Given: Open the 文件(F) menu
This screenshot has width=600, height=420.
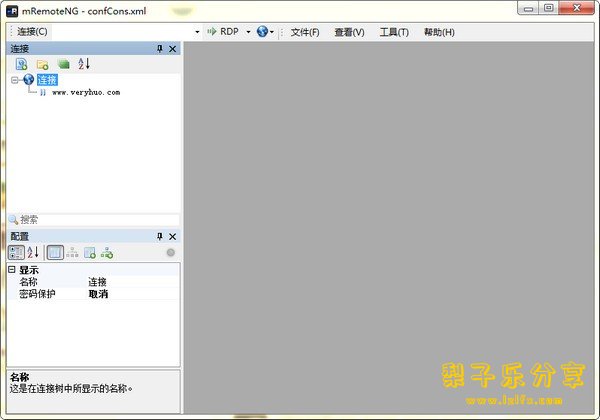Looking at the screenshot, I should 305,32.
